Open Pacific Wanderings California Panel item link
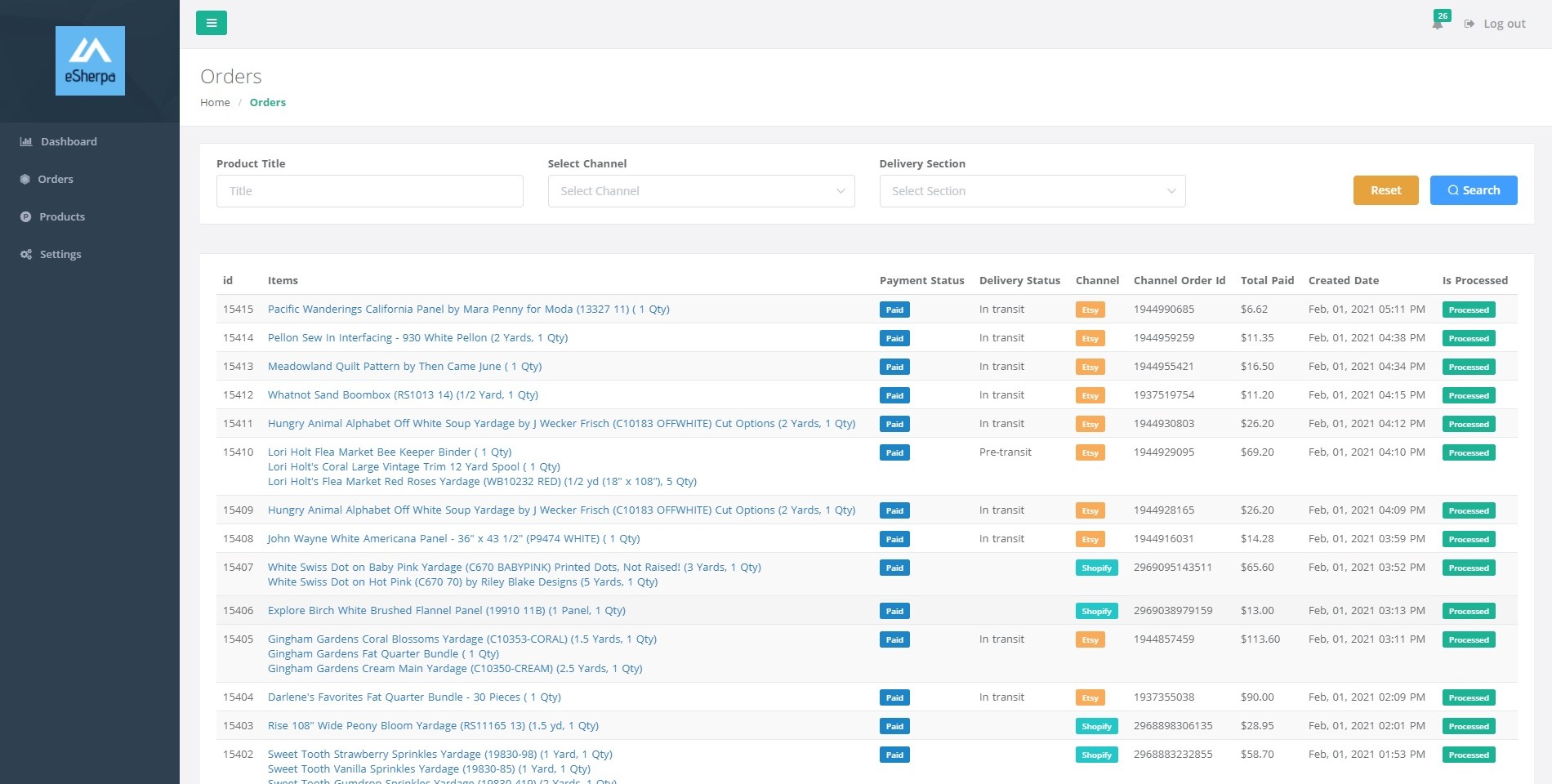This screenshot has width=1552, height=784. point(469,309)
